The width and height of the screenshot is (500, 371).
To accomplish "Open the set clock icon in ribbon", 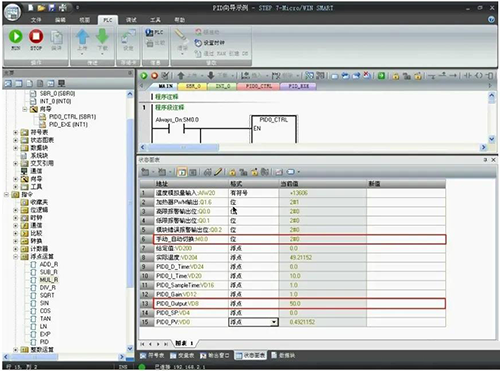I will pos(199,43).
